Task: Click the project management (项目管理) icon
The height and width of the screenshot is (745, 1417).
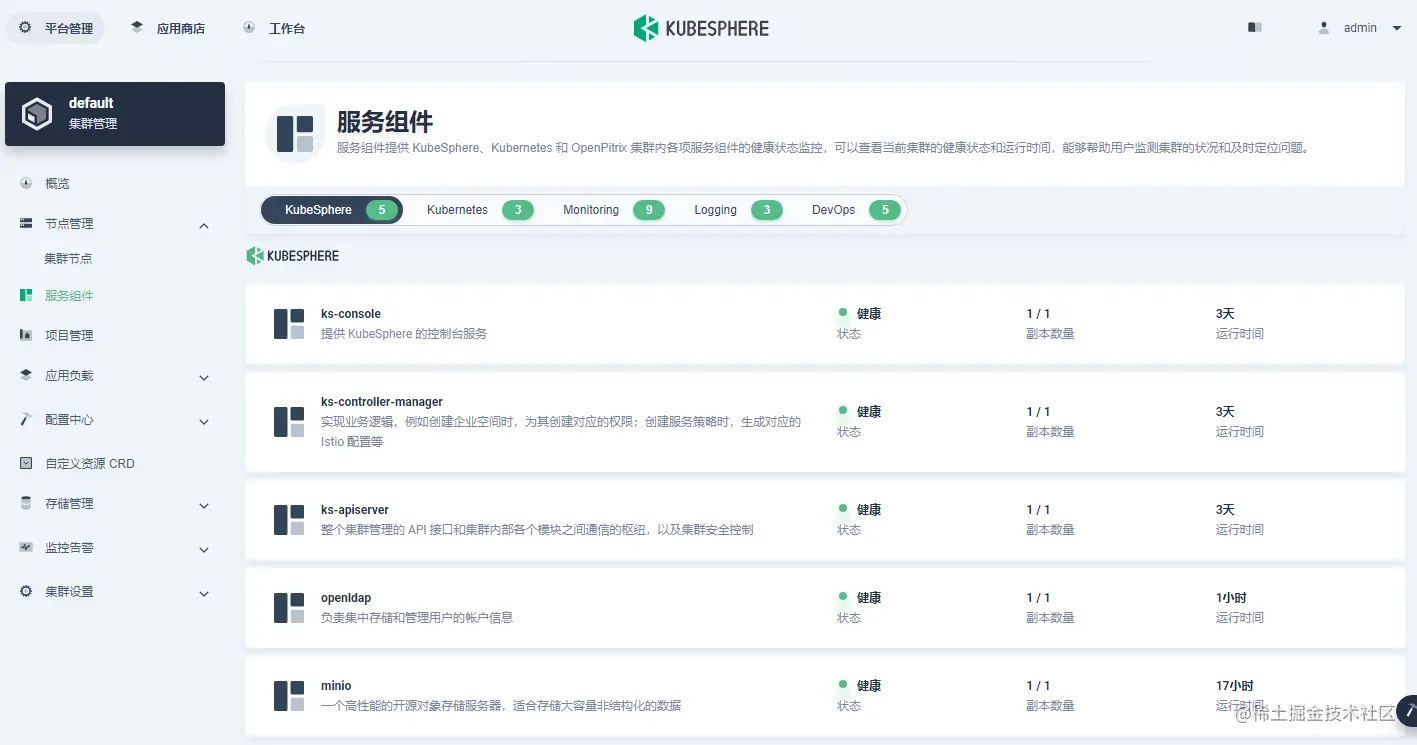Action: (26, 335)
